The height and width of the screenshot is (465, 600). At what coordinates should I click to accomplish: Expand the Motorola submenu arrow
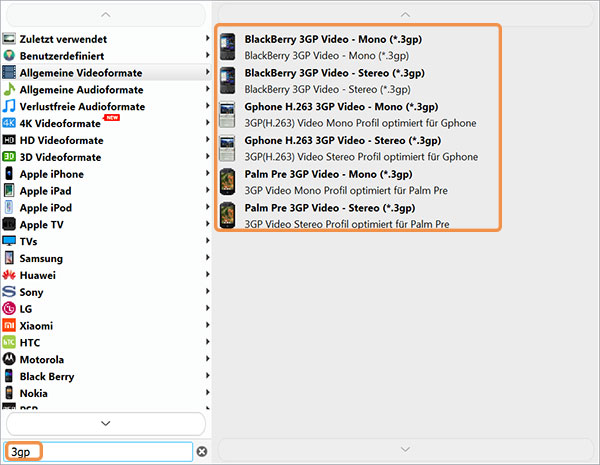207,358
